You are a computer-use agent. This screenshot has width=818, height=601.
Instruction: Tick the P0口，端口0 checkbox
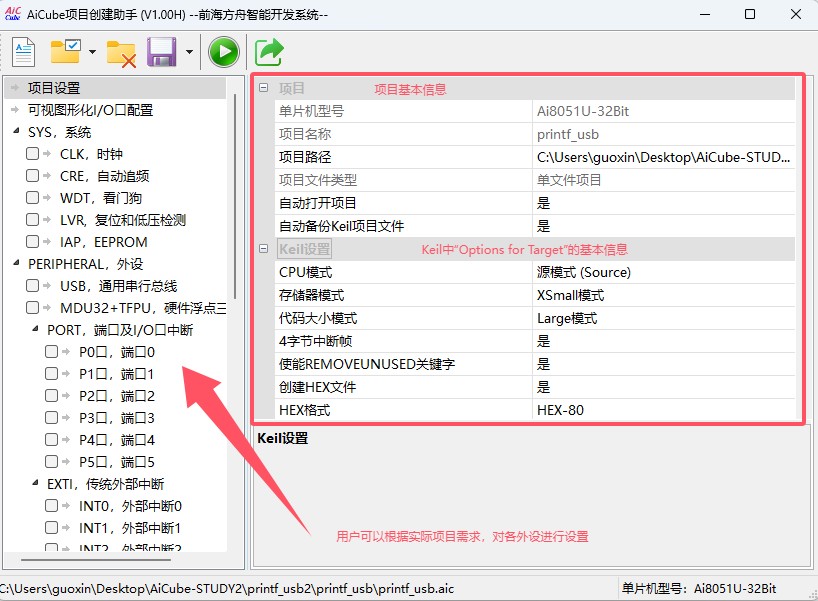(52, 351)
